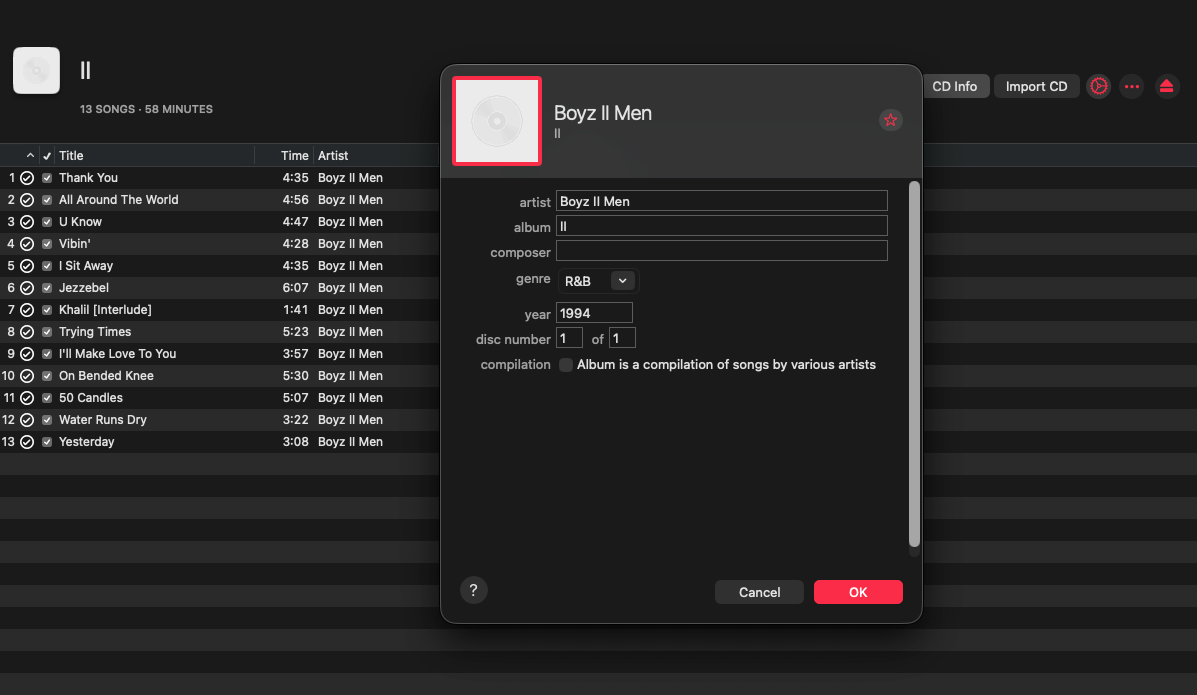1197x695 pixels.
Task: Click the eject CD icon
Action: point(1166,86)
